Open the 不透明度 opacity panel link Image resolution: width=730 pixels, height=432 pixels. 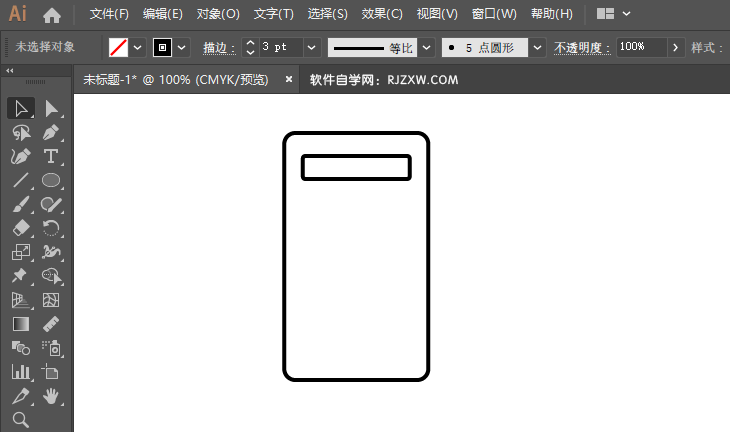coord(582,47)
